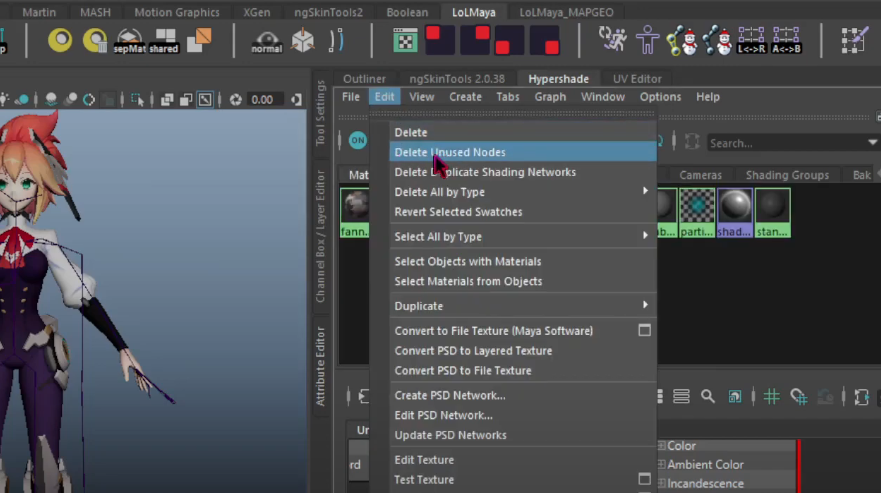The image size is (881, 493).
Task: Click the yellow ring shelf icon
Action: pyautogui.click(x=60, y=40)
